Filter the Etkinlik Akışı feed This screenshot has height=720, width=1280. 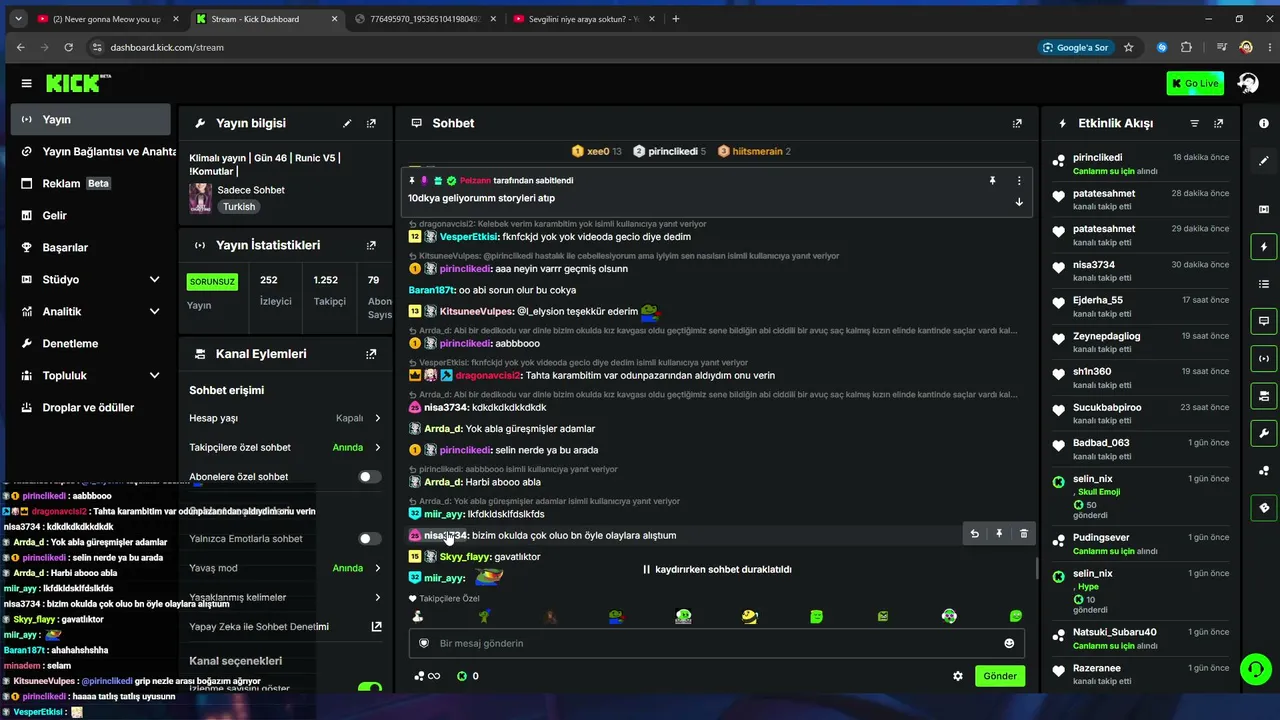pyautogui.click(x=1194, y=123)
